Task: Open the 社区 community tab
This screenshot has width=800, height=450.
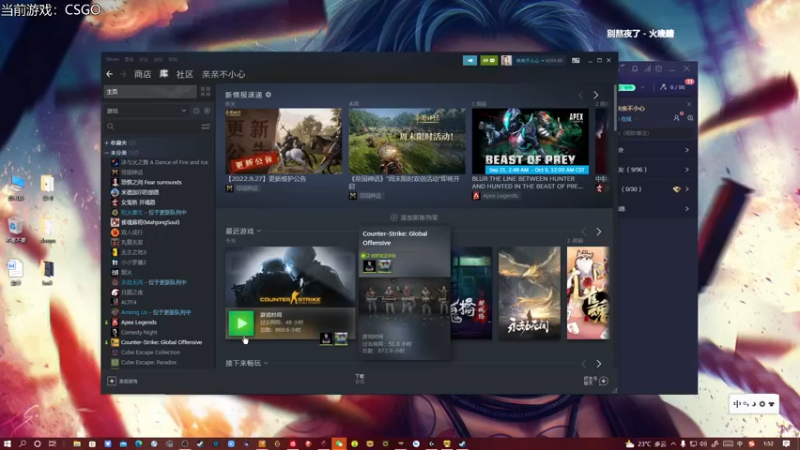Action: click(185, 74)
